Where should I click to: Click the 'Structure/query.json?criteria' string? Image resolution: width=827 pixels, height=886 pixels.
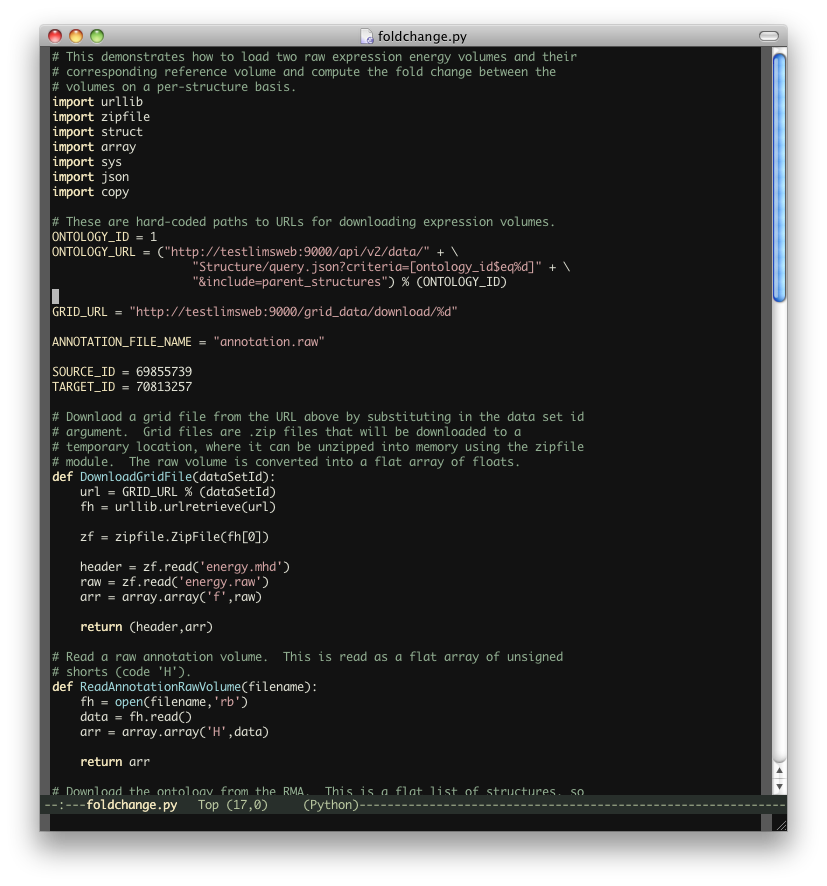367,267
